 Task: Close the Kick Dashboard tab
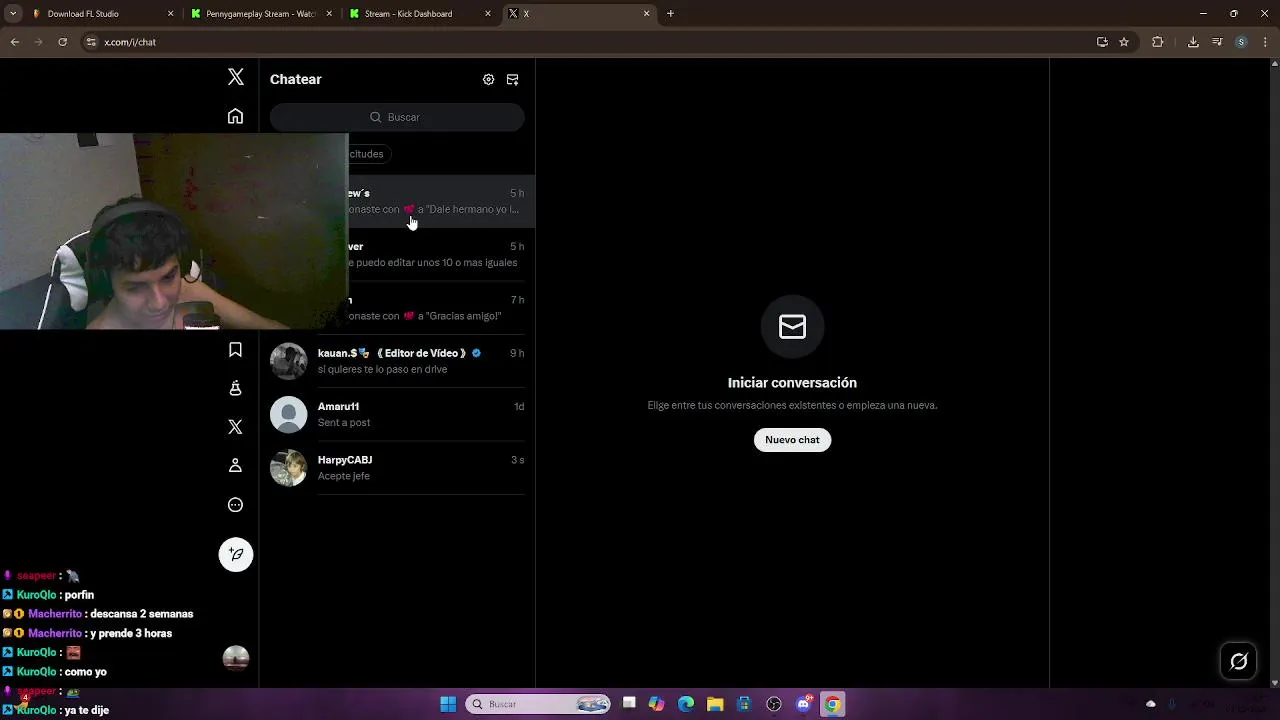pyautogui.click(x=488, y=14)
